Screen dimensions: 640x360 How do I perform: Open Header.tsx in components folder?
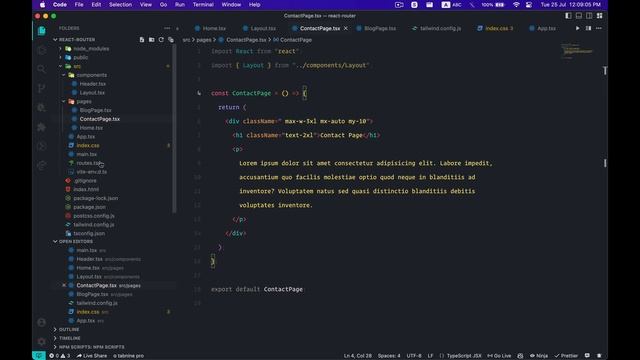pos(93,84)
